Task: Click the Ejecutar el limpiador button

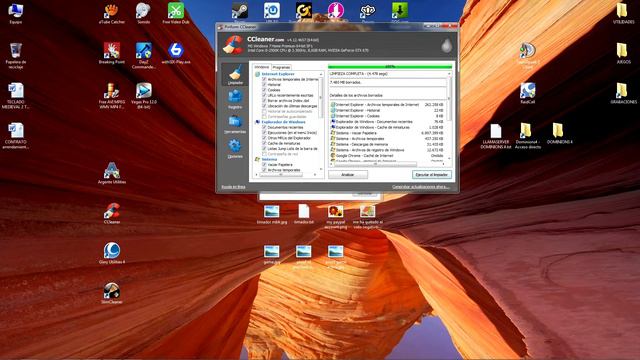Action: 431,175
